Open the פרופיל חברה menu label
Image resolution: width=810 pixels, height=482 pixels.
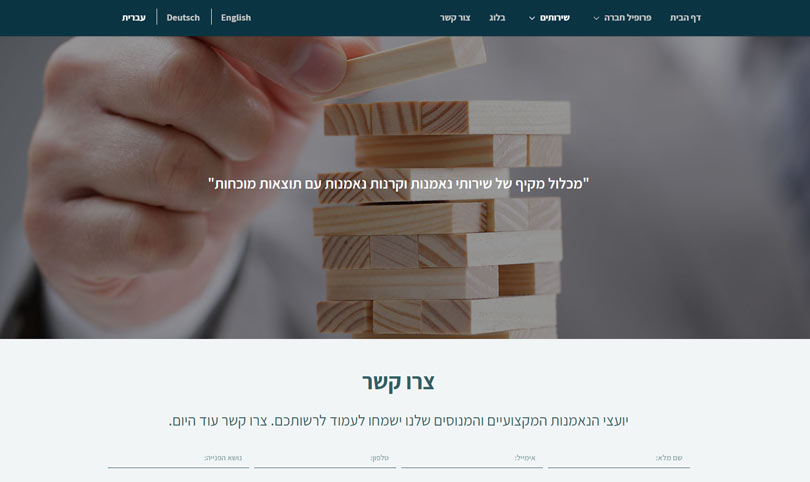pyautogui.click(x=627, y=18)
